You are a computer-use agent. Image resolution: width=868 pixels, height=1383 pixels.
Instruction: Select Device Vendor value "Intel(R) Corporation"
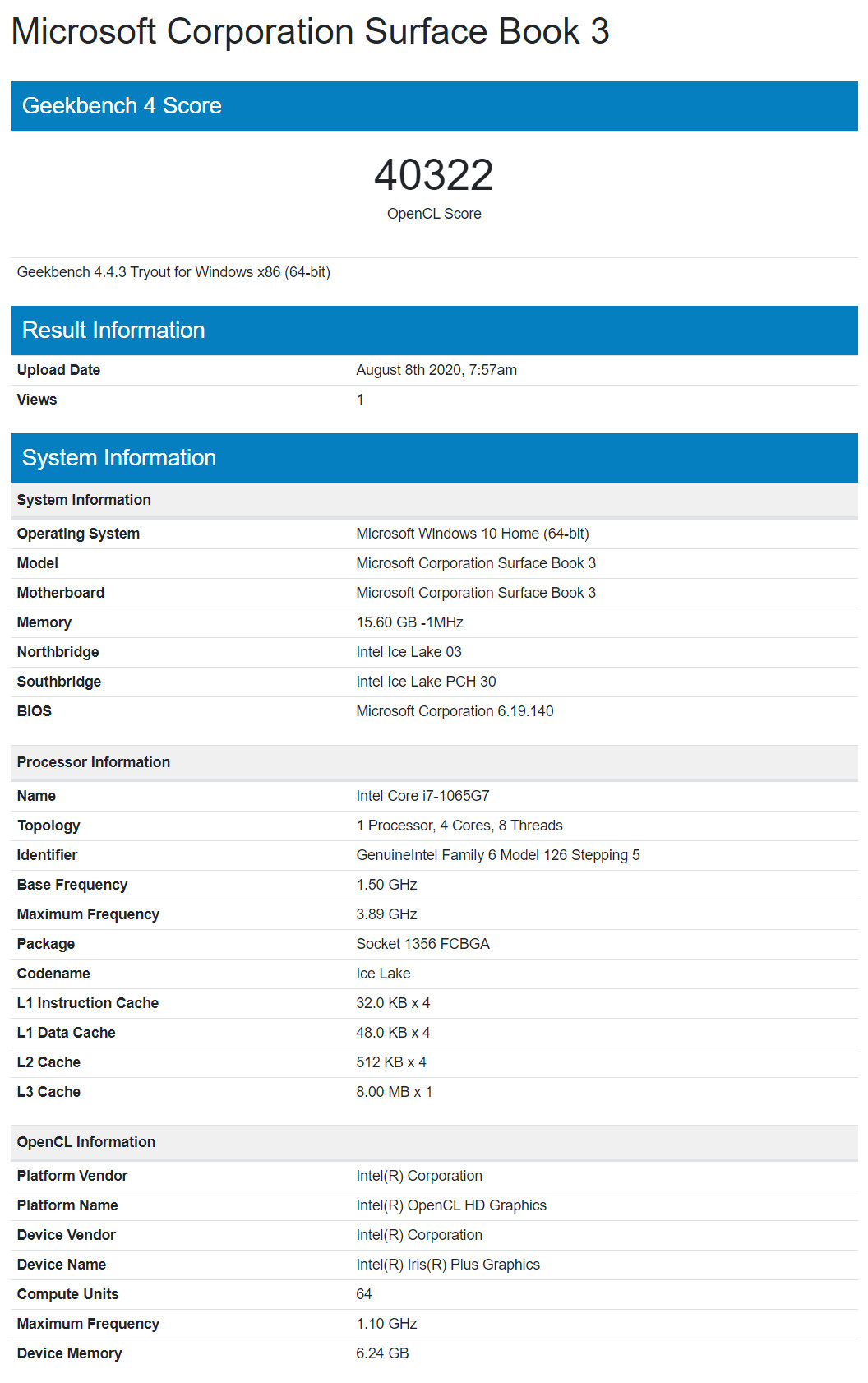[x=419, y=1235]
